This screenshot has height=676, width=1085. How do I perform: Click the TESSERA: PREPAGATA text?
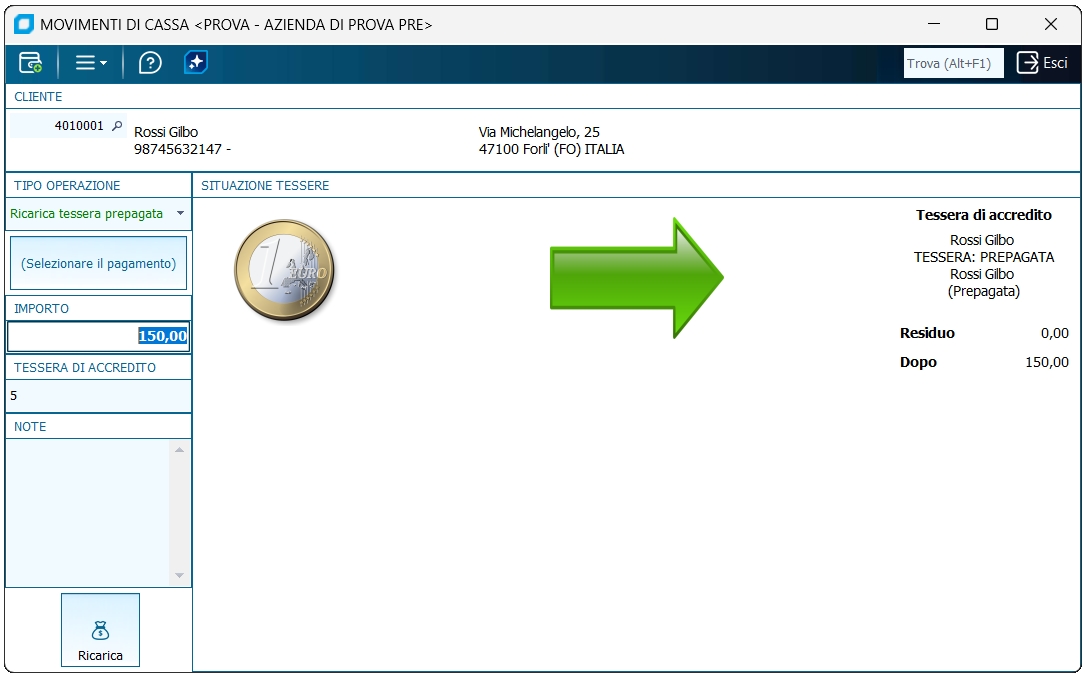click(983, 257)
